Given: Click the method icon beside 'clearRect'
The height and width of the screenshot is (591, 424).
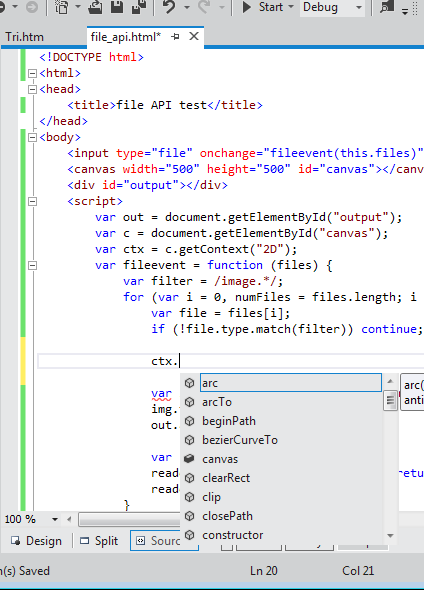Looking at the screenshot, I should pos(190,478).
